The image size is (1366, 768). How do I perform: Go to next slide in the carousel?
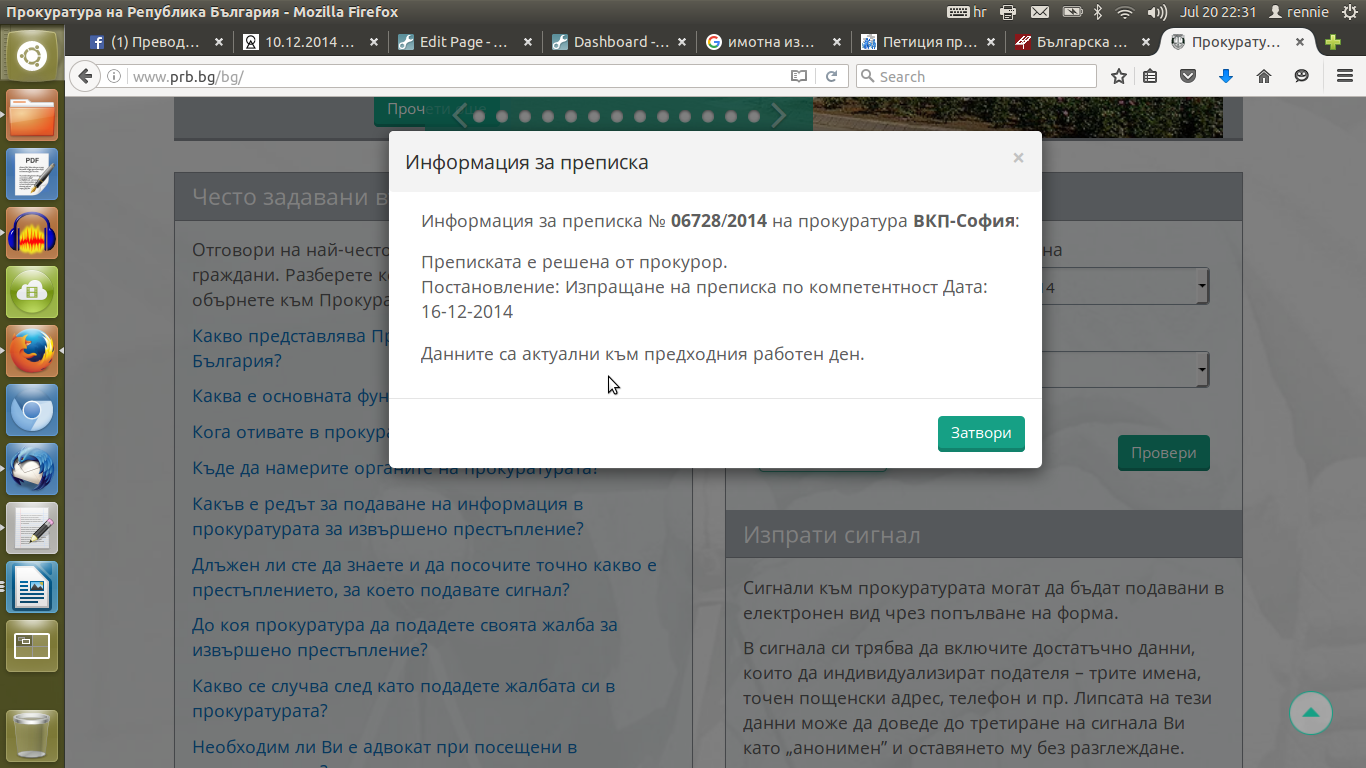780,116
